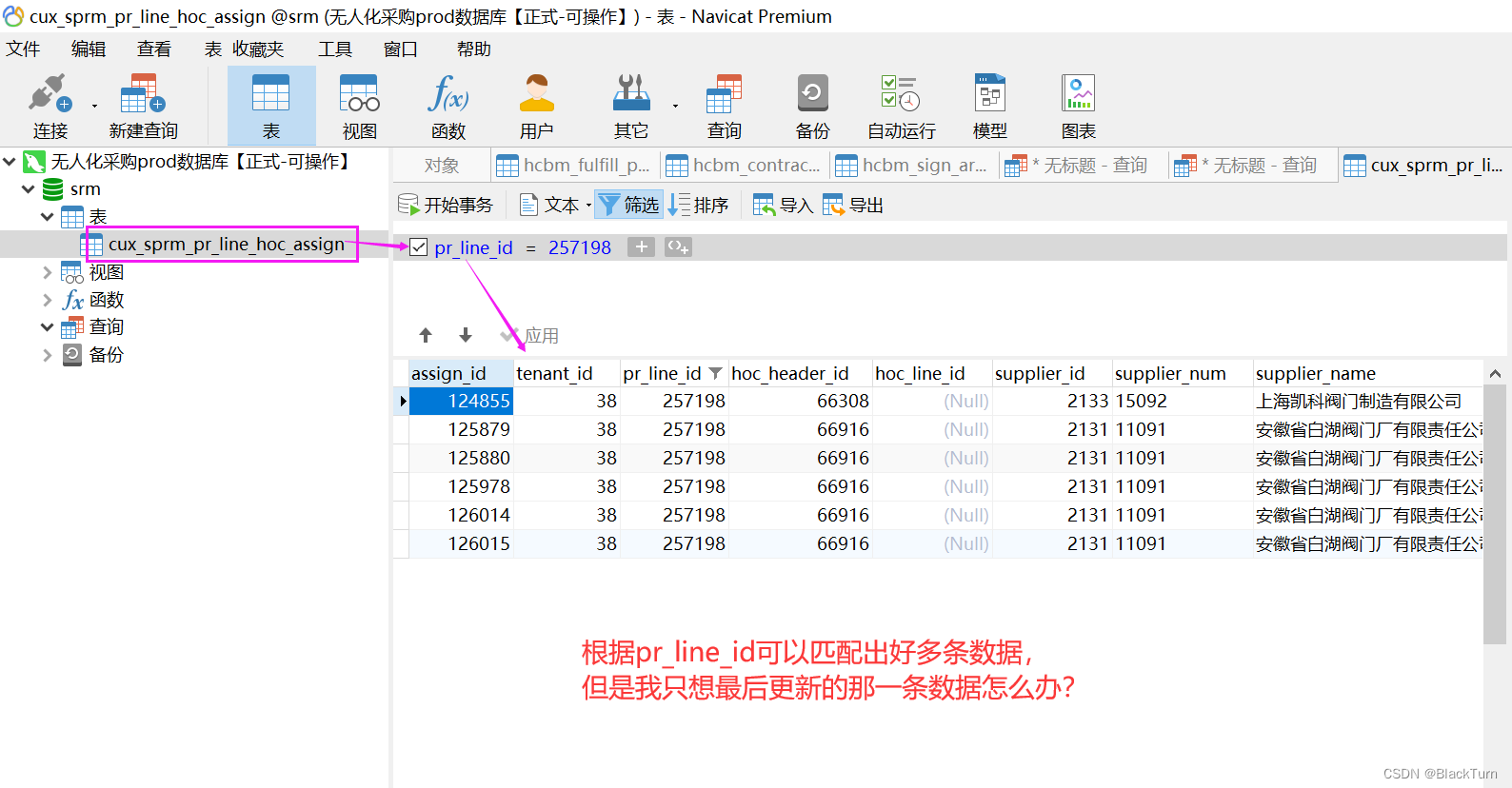Viewport: 1512px width, 788px height.
Task: Select the cell with assign_id 126015
Action: [x=461, y=543]
